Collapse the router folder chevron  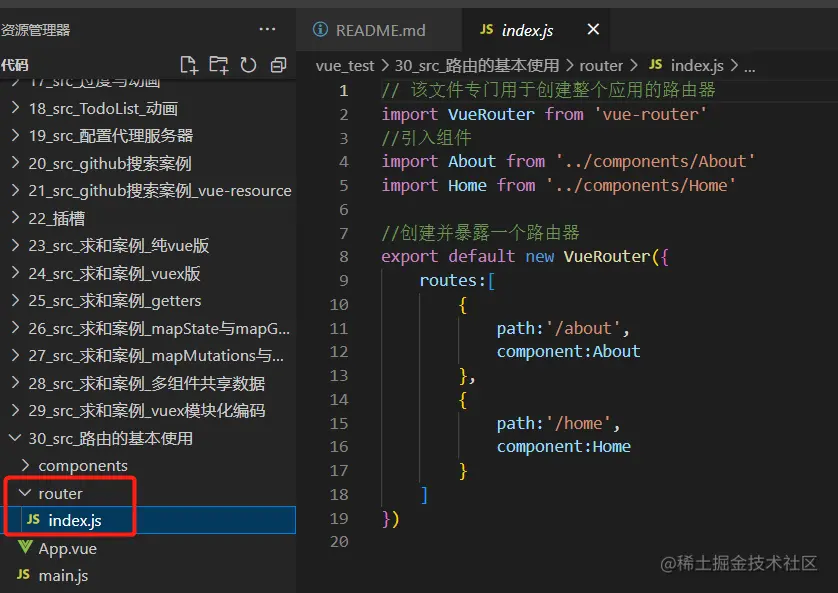pyautogui.click(x=25, y=493)
